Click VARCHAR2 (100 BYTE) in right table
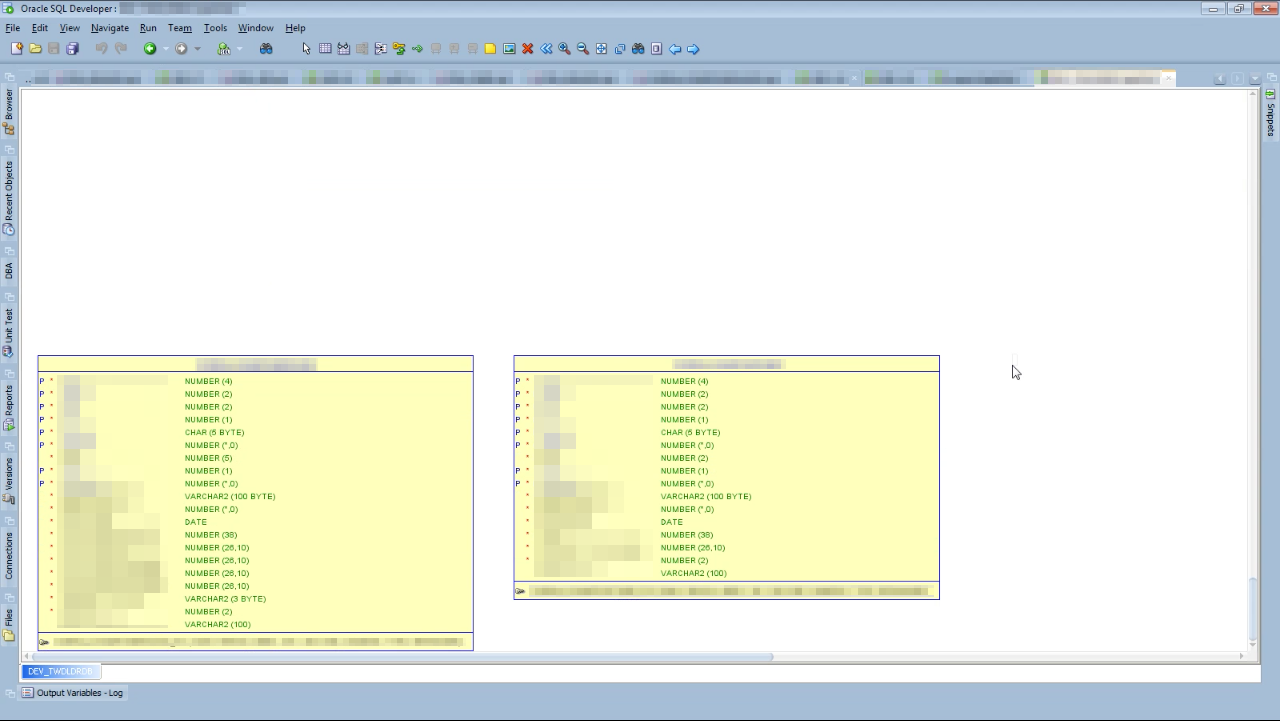The height and width of the screenshot is (721, 1280). click(x=706, y=496)
